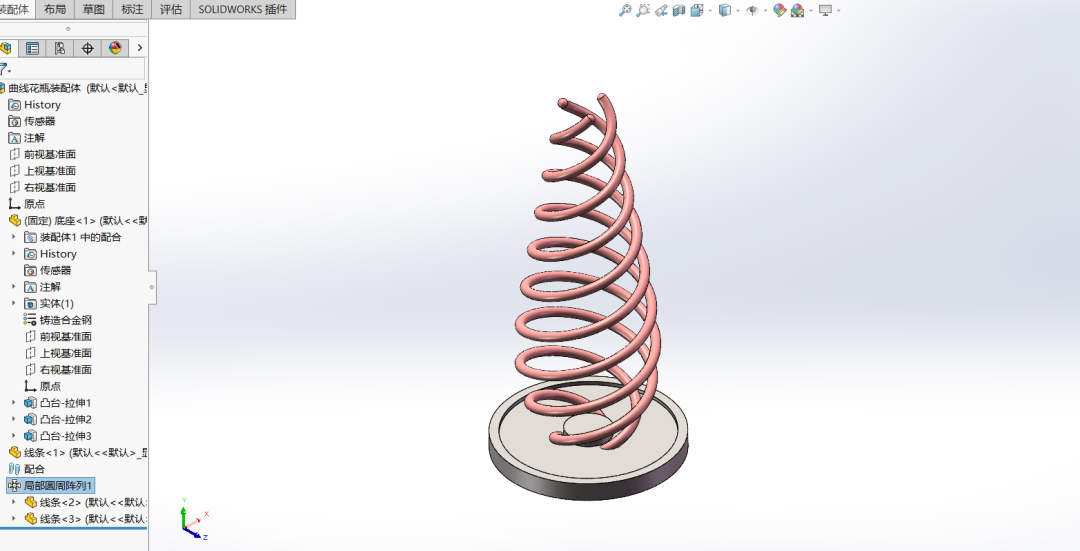This screenshot has height=551, width=1080.
Task: Open the Hide/Show Items dropdown arrow
Action: pyautogui.click(x=765, y=11)
